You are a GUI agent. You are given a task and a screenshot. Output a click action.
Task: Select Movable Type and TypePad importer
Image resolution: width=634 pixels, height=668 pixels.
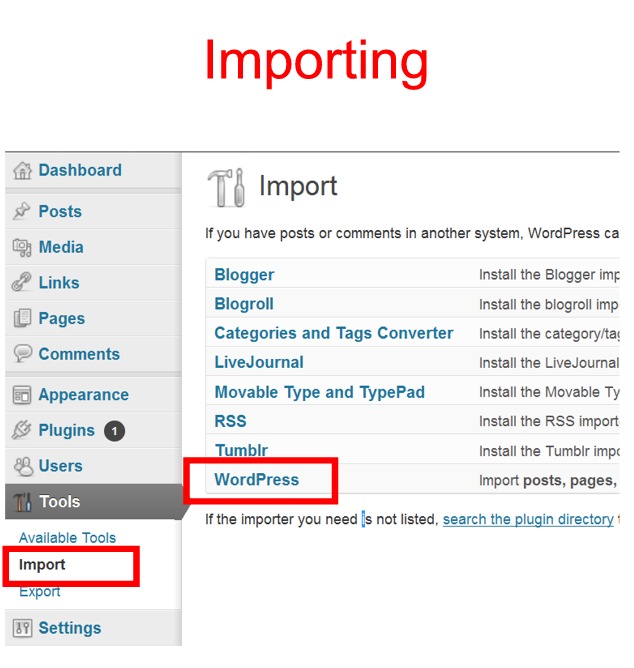click(x=320, y=392)
